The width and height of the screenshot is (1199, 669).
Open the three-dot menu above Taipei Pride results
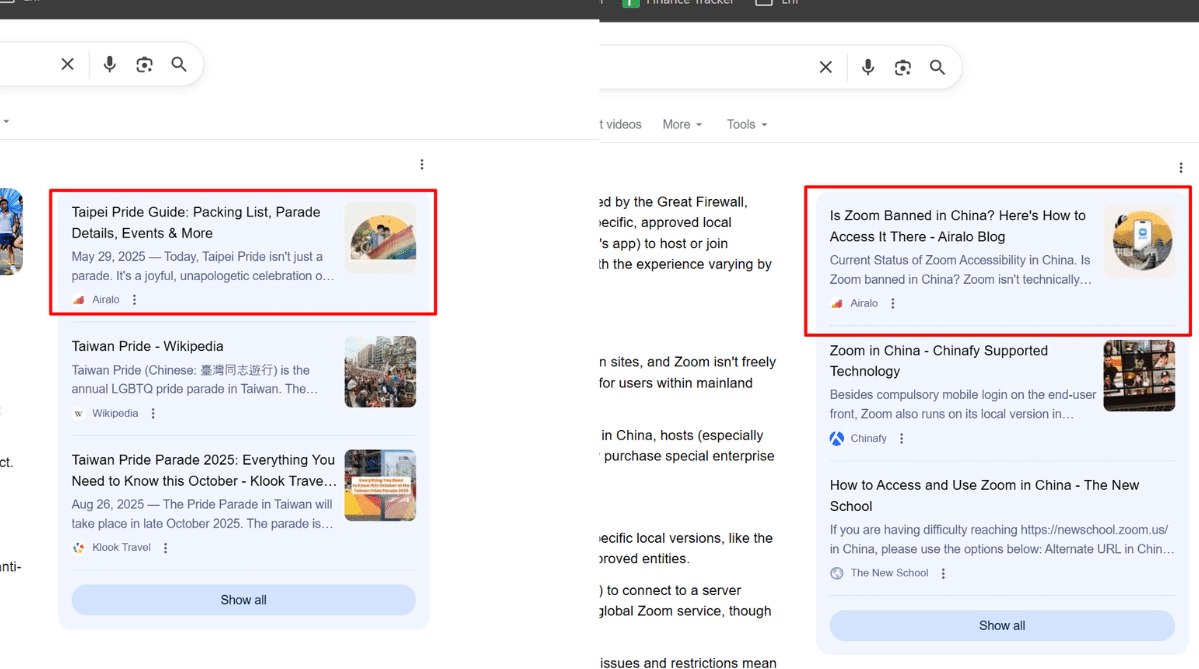[x=422, y=164]
